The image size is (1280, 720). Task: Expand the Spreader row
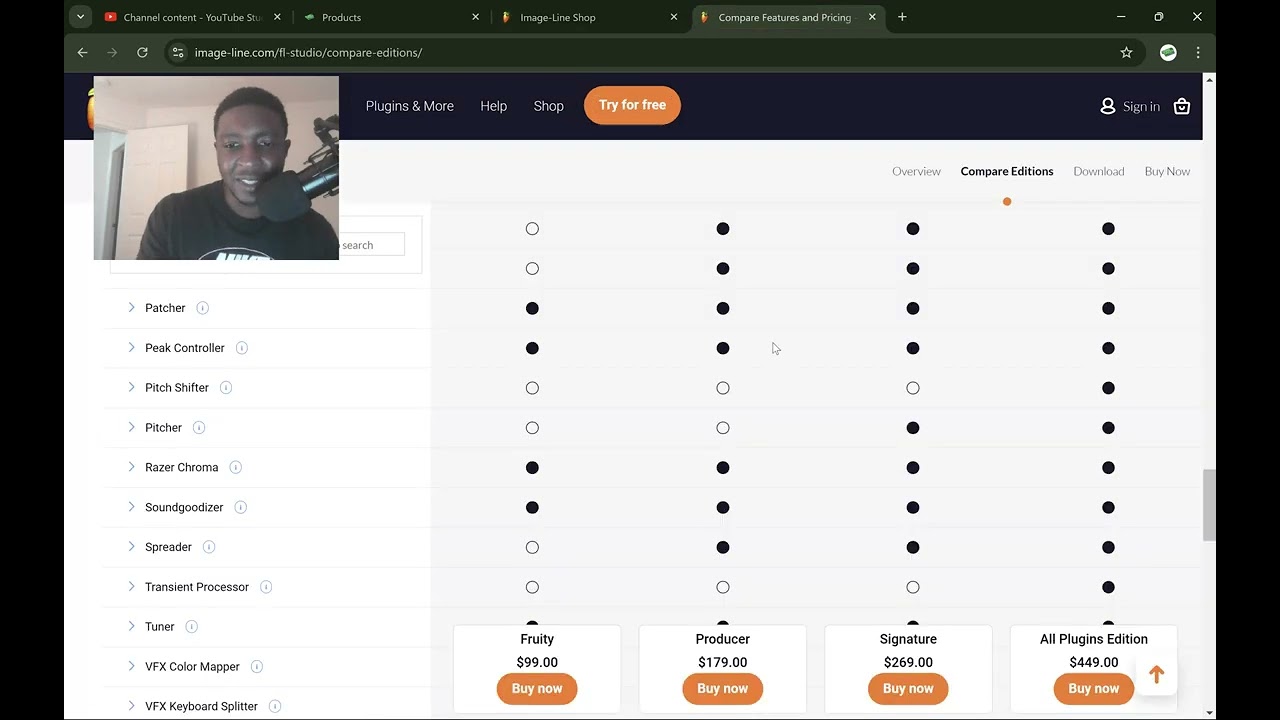pos(131,547)
